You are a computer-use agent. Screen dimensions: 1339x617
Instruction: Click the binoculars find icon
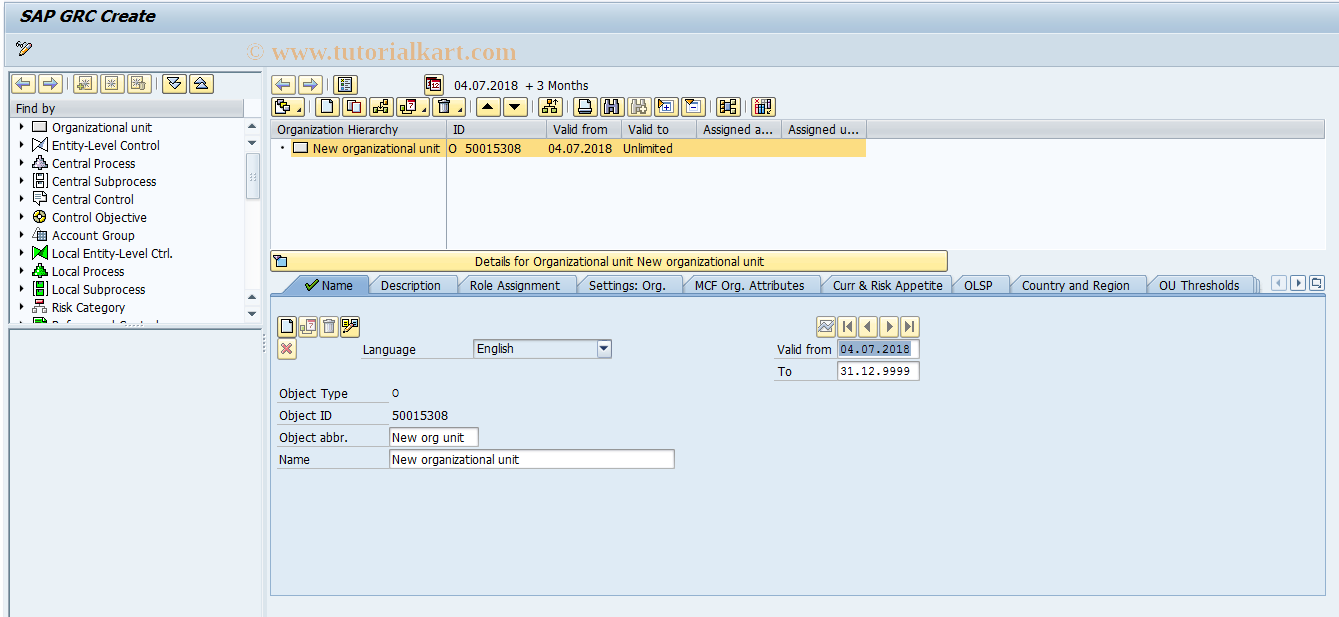[613, 107]
